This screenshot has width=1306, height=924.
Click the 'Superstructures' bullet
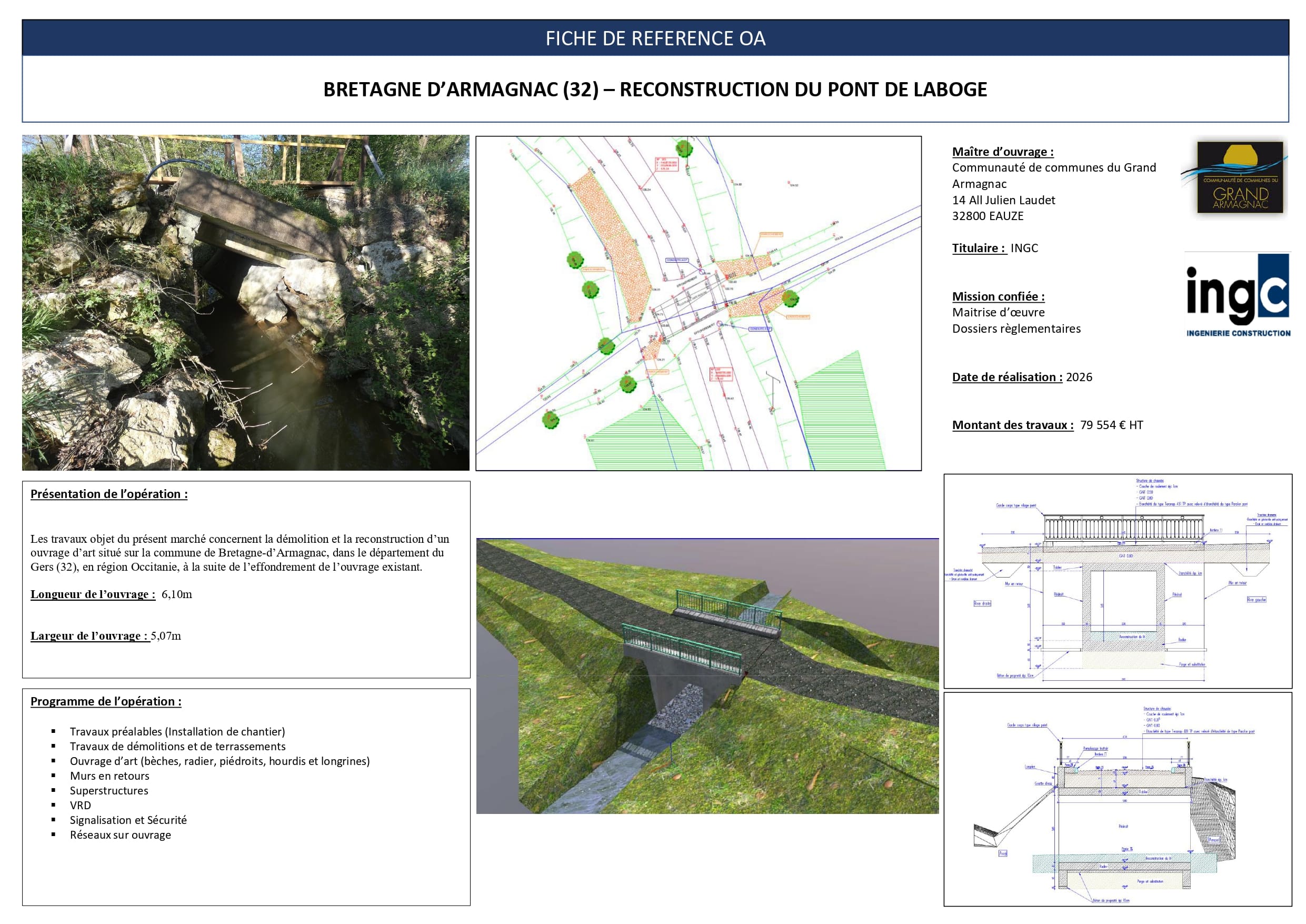click(x=109, y=791)
